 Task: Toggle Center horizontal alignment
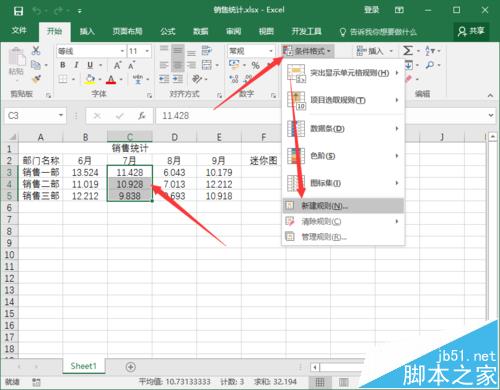pos(178,65)
